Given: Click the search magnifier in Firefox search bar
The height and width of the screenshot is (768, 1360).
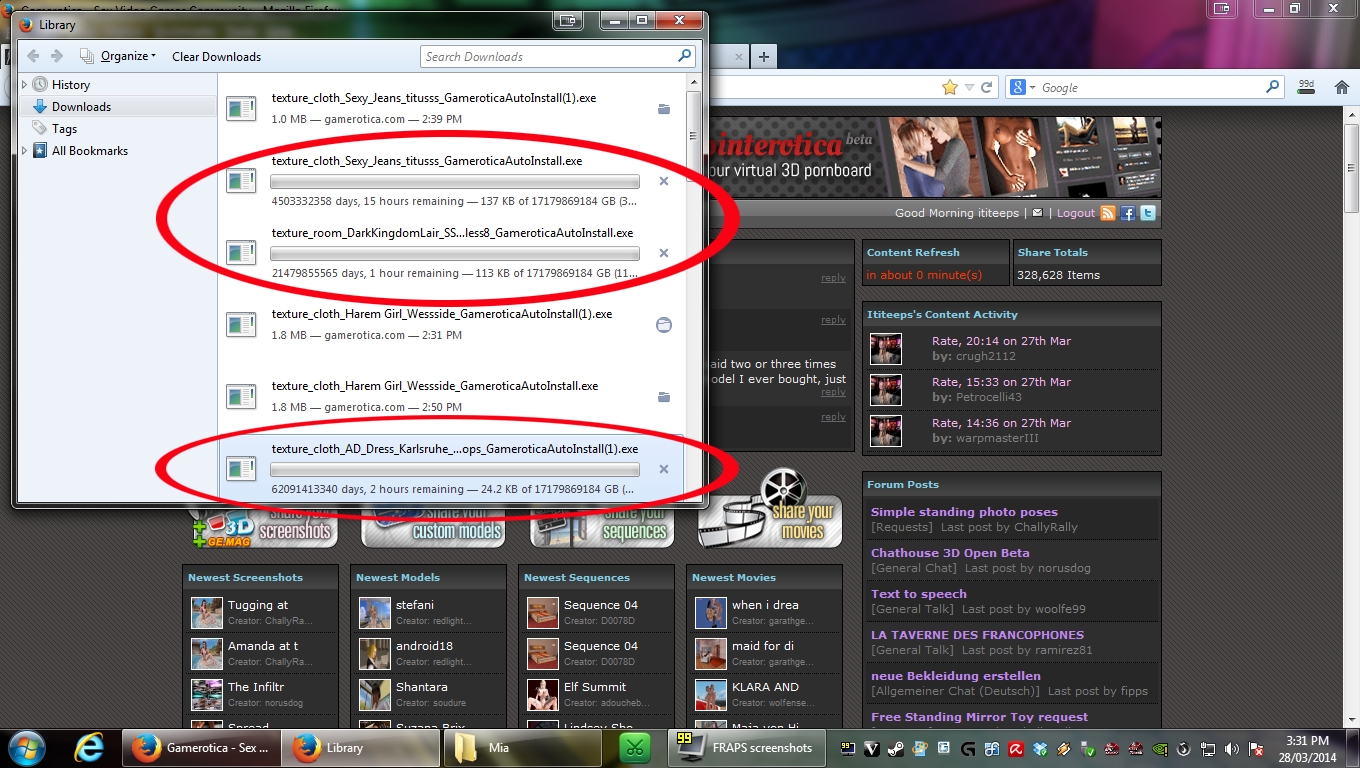Looking at the screenshot, I should pos(1273,87).
